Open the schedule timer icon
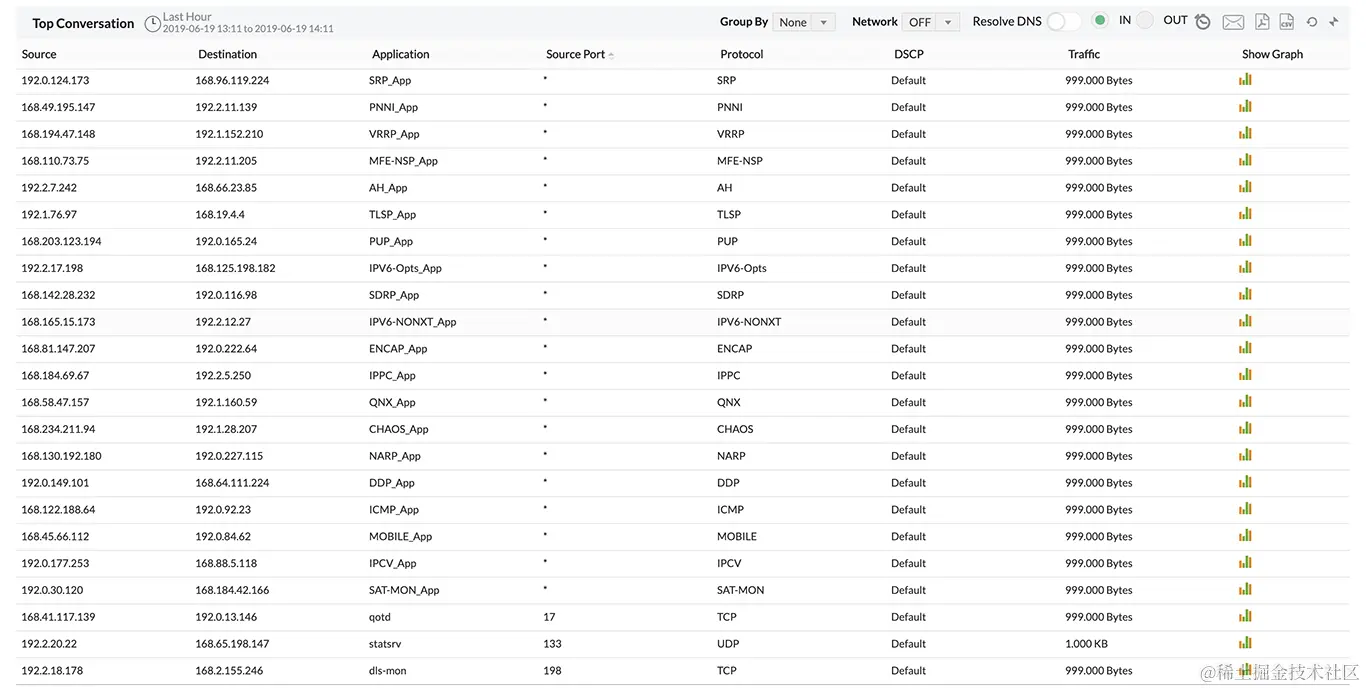The height and width of the screenshot is (689, 1366). 1202,21
